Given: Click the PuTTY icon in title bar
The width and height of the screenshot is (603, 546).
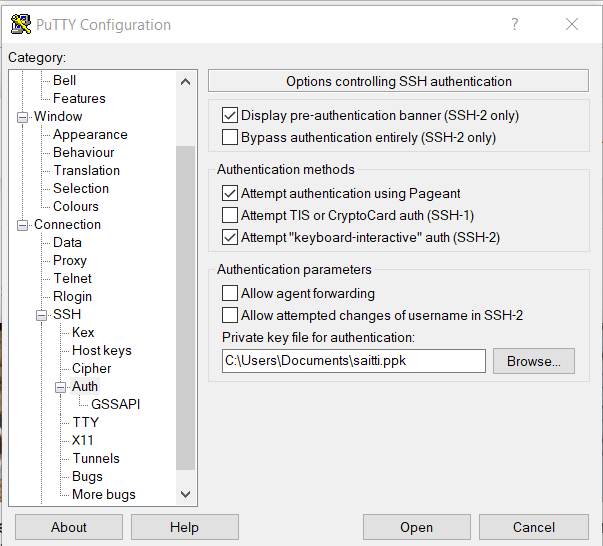Looking at the screenshot, I should [x=20, y=24].
